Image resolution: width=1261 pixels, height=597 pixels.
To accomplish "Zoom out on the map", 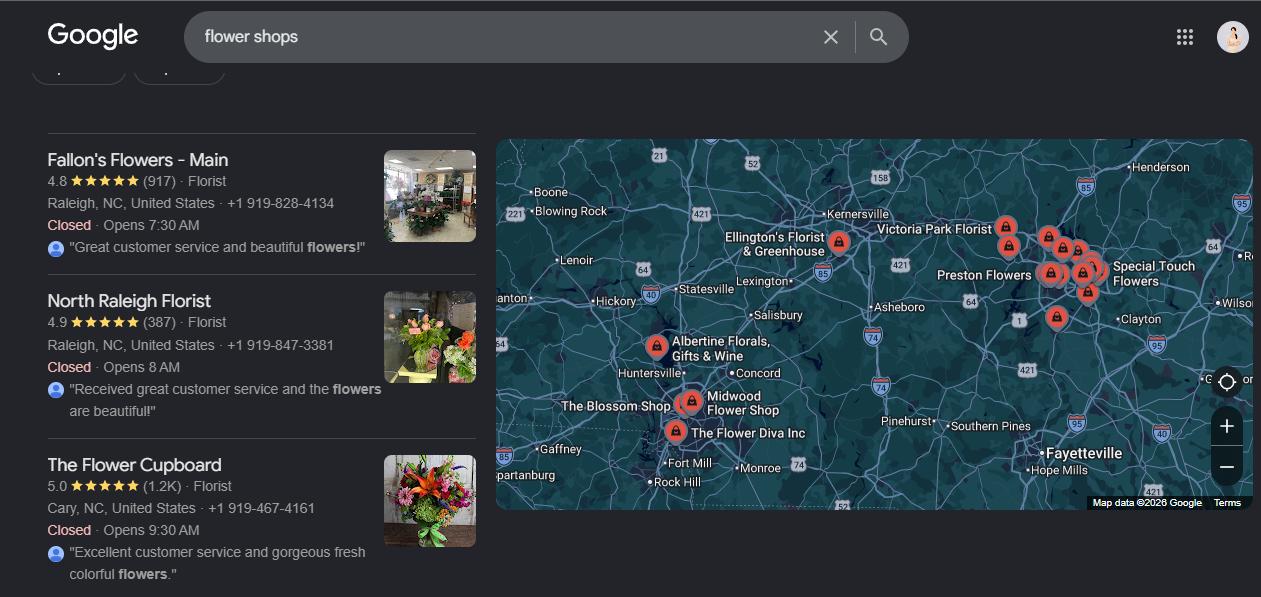I will point(1227,467).
